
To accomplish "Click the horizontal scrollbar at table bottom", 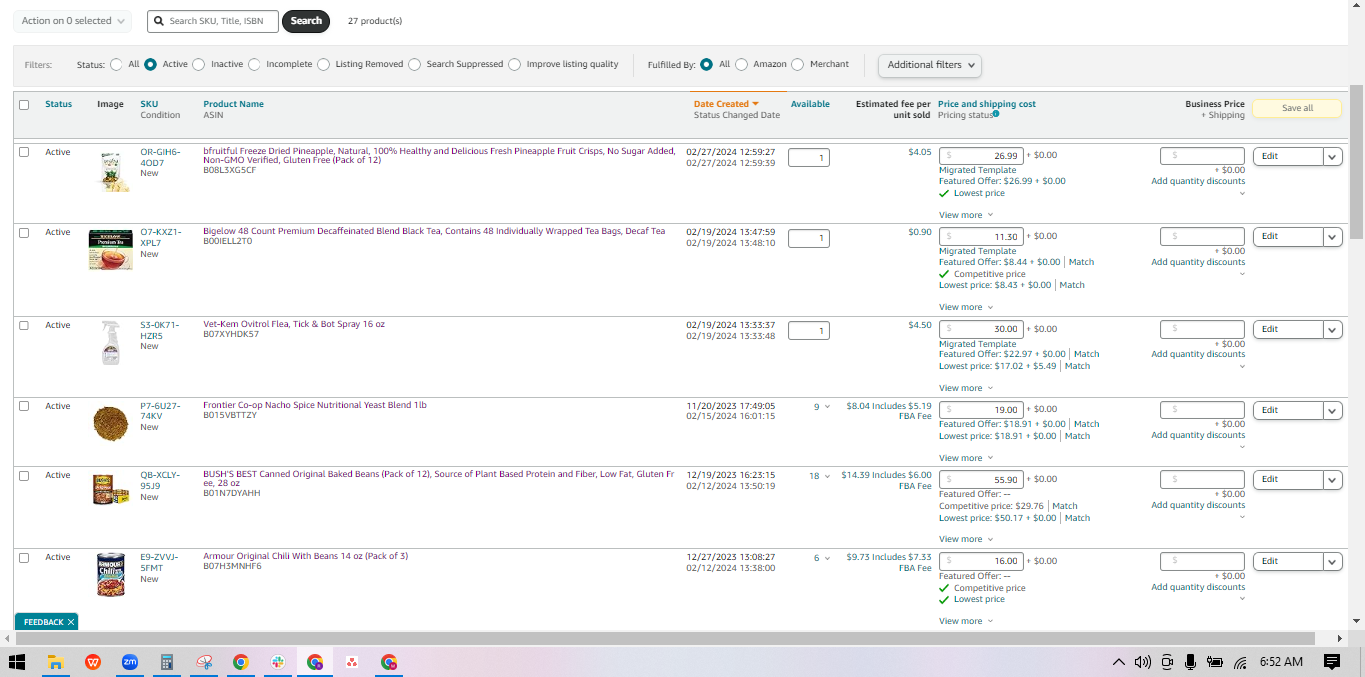I will coord(664,638).
